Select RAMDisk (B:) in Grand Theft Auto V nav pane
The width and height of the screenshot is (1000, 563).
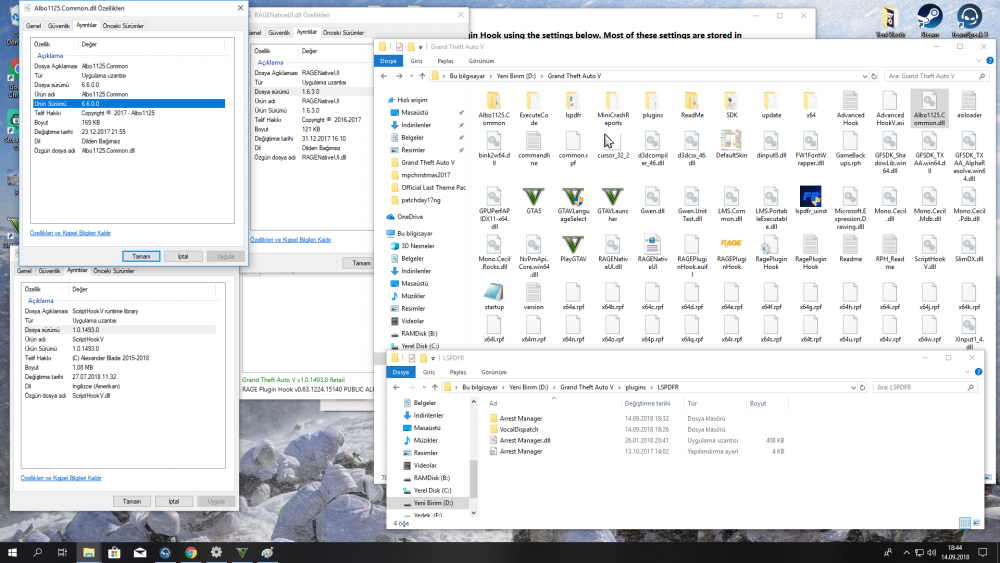pyautogui.click(x=419, y=333)
